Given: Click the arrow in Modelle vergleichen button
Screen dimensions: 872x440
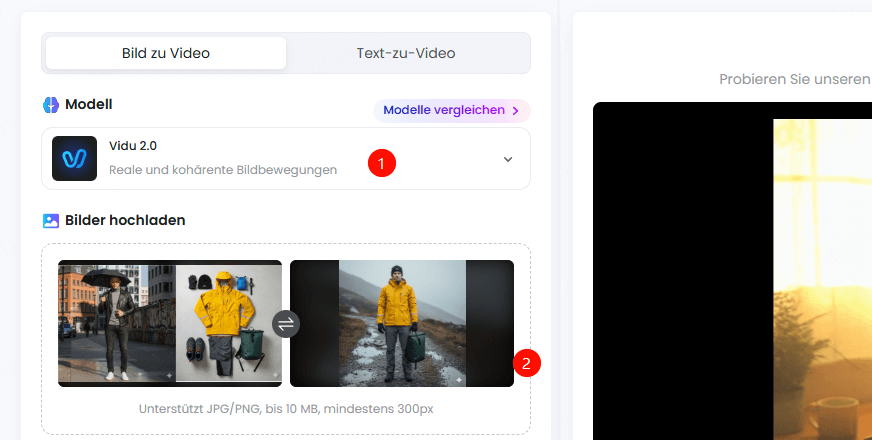Looking at the screenshot, I should point(516,111).
